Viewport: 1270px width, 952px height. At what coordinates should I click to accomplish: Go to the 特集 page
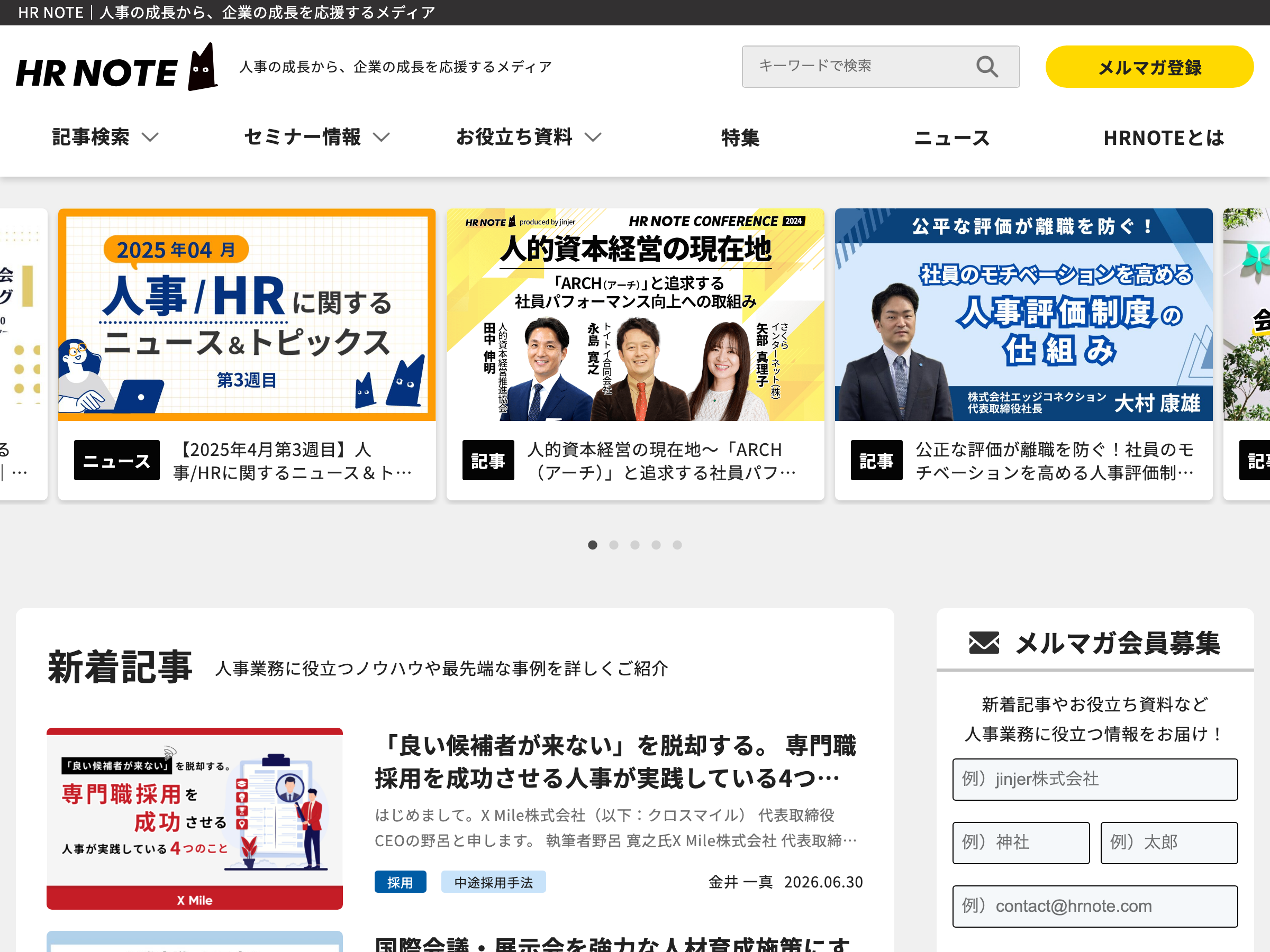740,138
